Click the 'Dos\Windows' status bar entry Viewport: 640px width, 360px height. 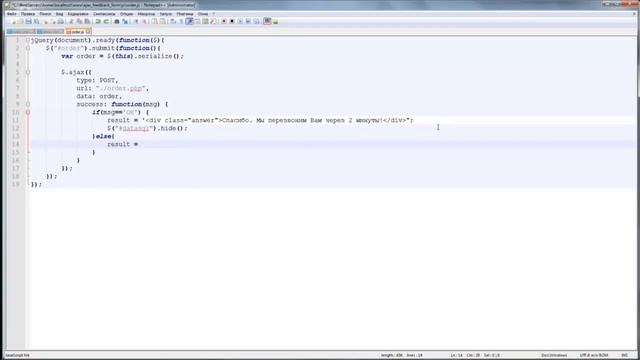tap(554, 356)
